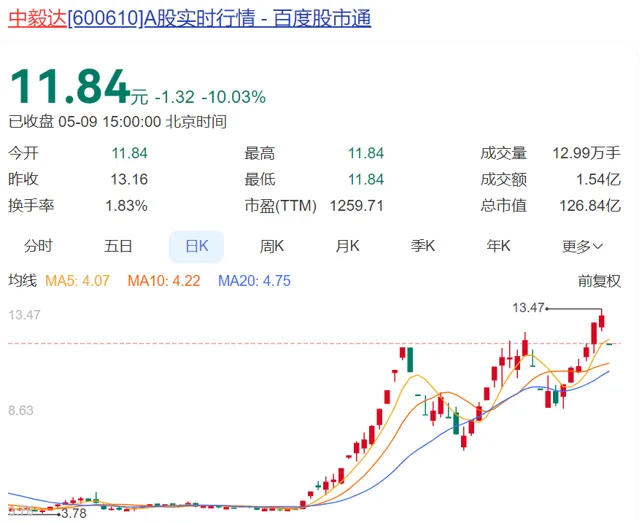Viewport: 639px width, 523px height.
Task: Click the large green candlestick near first peak
Action: [x=410, y=360]
